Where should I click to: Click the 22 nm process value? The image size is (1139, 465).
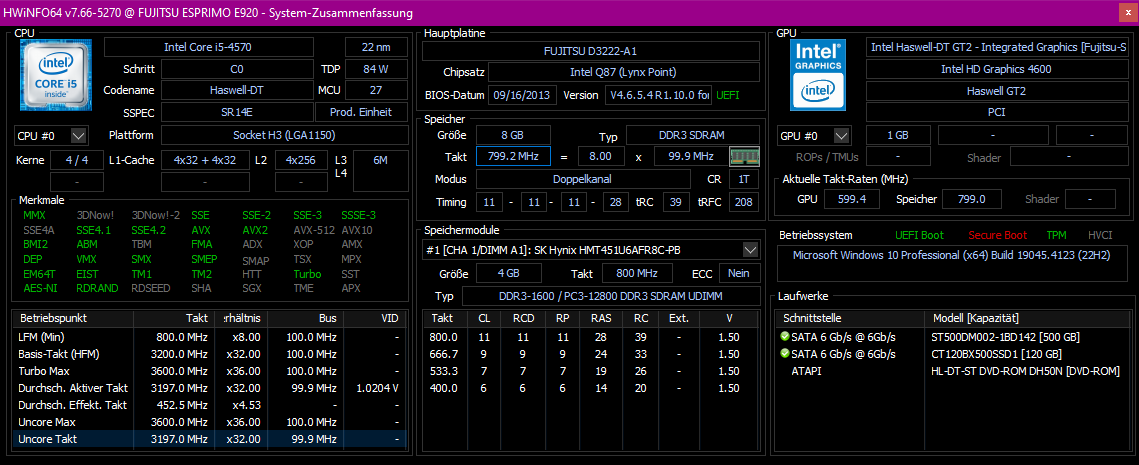pyautogui.click(x=376, y=47)
